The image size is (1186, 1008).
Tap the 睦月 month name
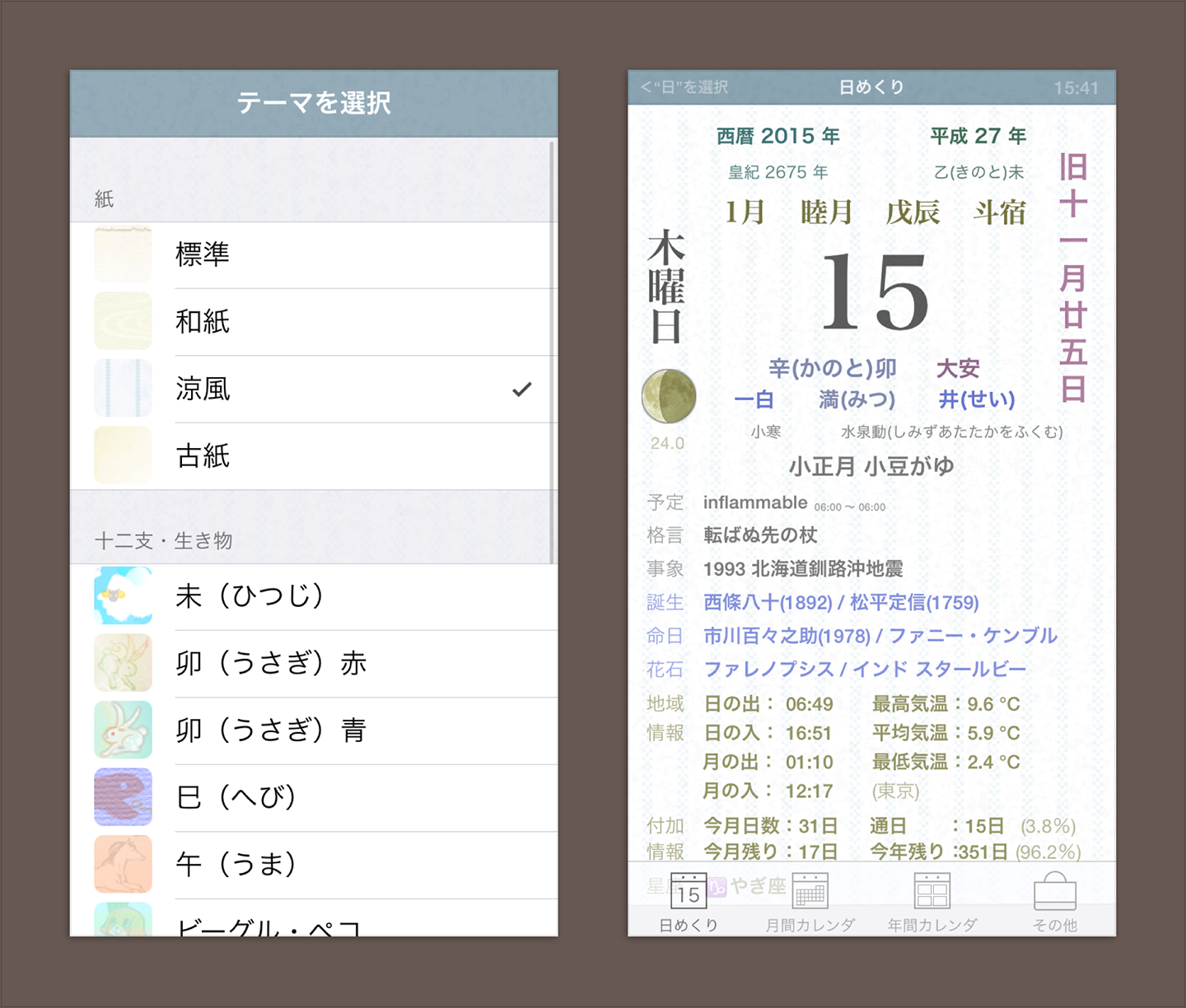tap(826, 212)
